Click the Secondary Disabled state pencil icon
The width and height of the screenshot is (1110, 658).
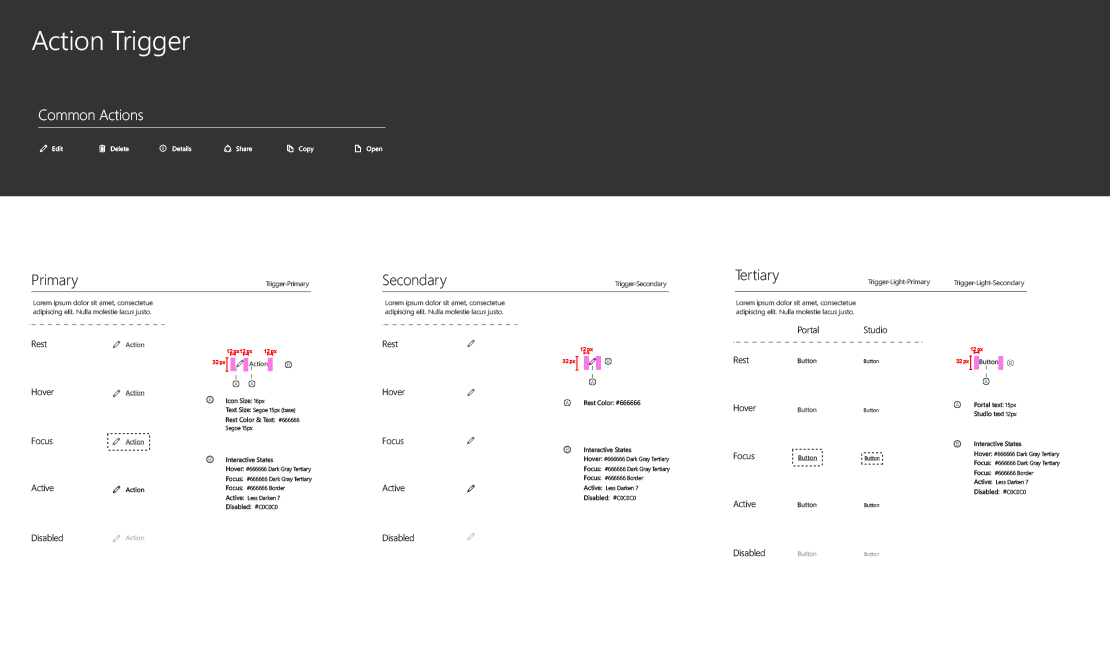(x=471, y=537)
